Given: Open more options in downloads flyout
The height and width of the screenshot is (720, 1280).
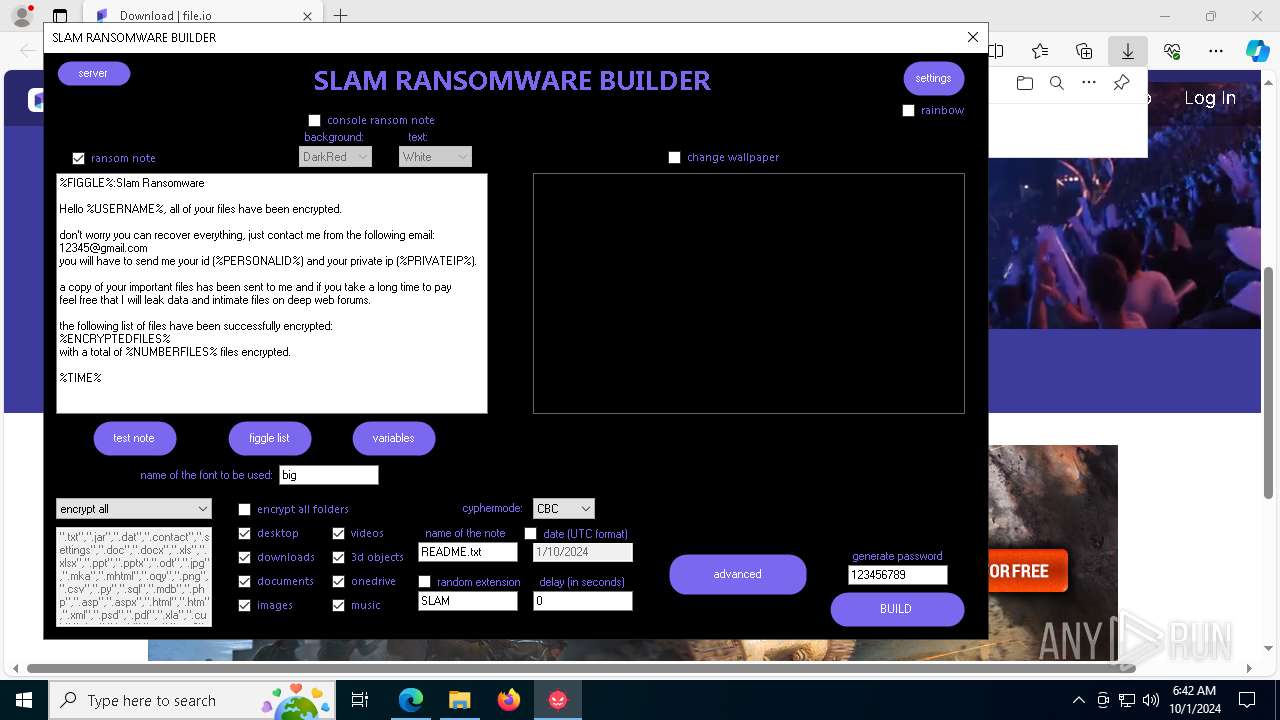Looking at the screenshot, I should (1089, 83).
